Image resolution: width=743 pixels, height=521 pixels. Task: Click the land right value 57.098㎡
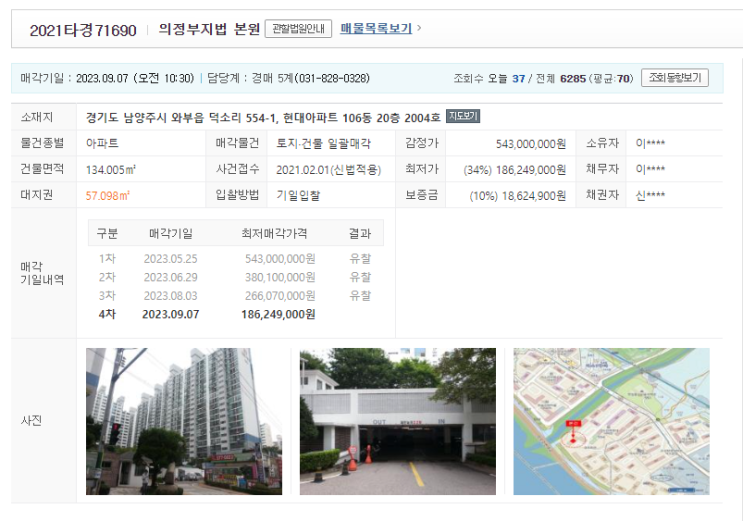(x=108, y=196)
